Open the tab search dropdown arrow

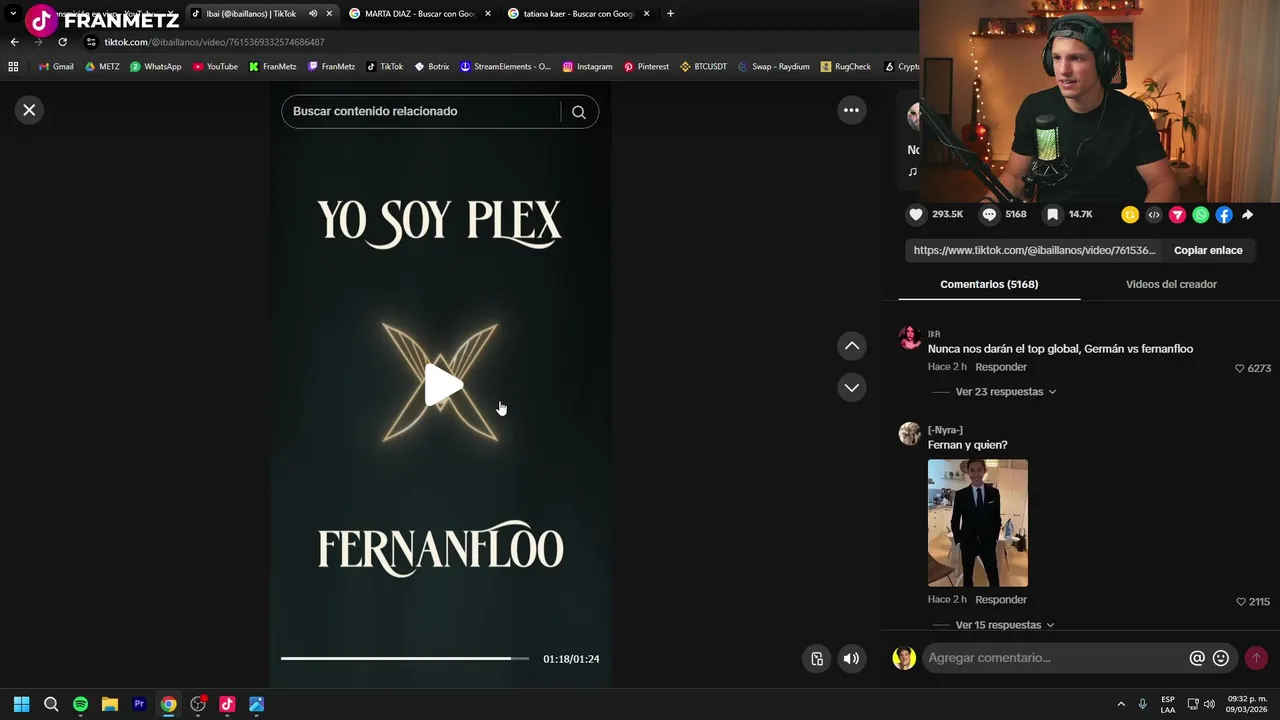(13, 14)
